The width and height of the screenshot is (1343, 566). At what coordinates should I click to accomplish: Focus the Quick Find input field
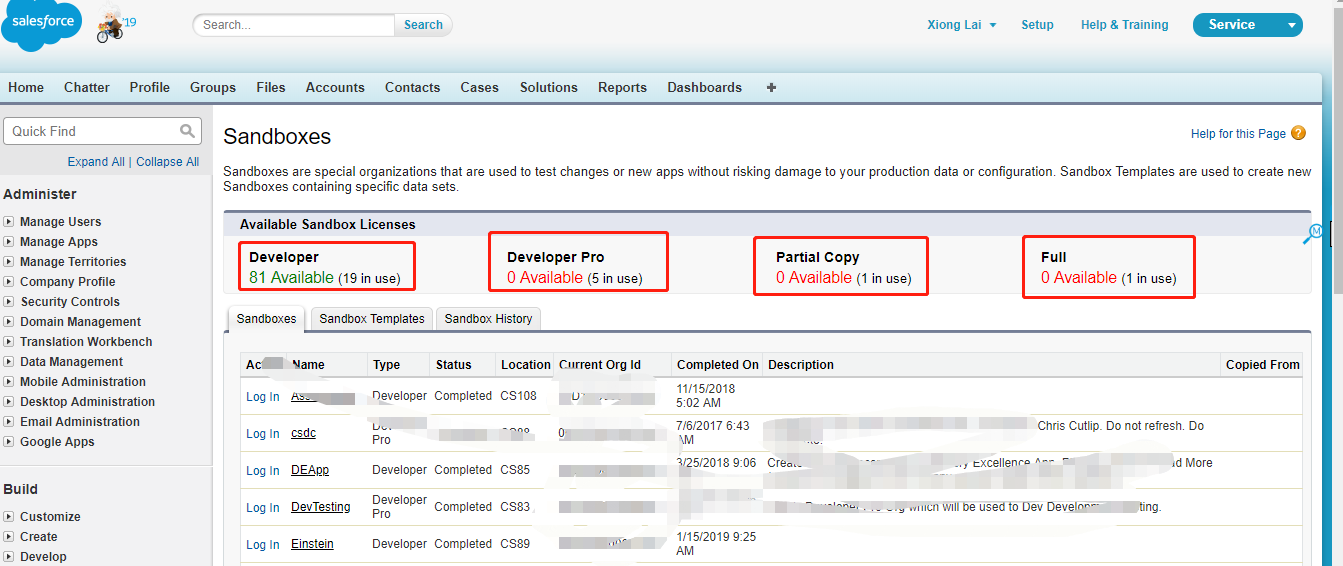103,131
